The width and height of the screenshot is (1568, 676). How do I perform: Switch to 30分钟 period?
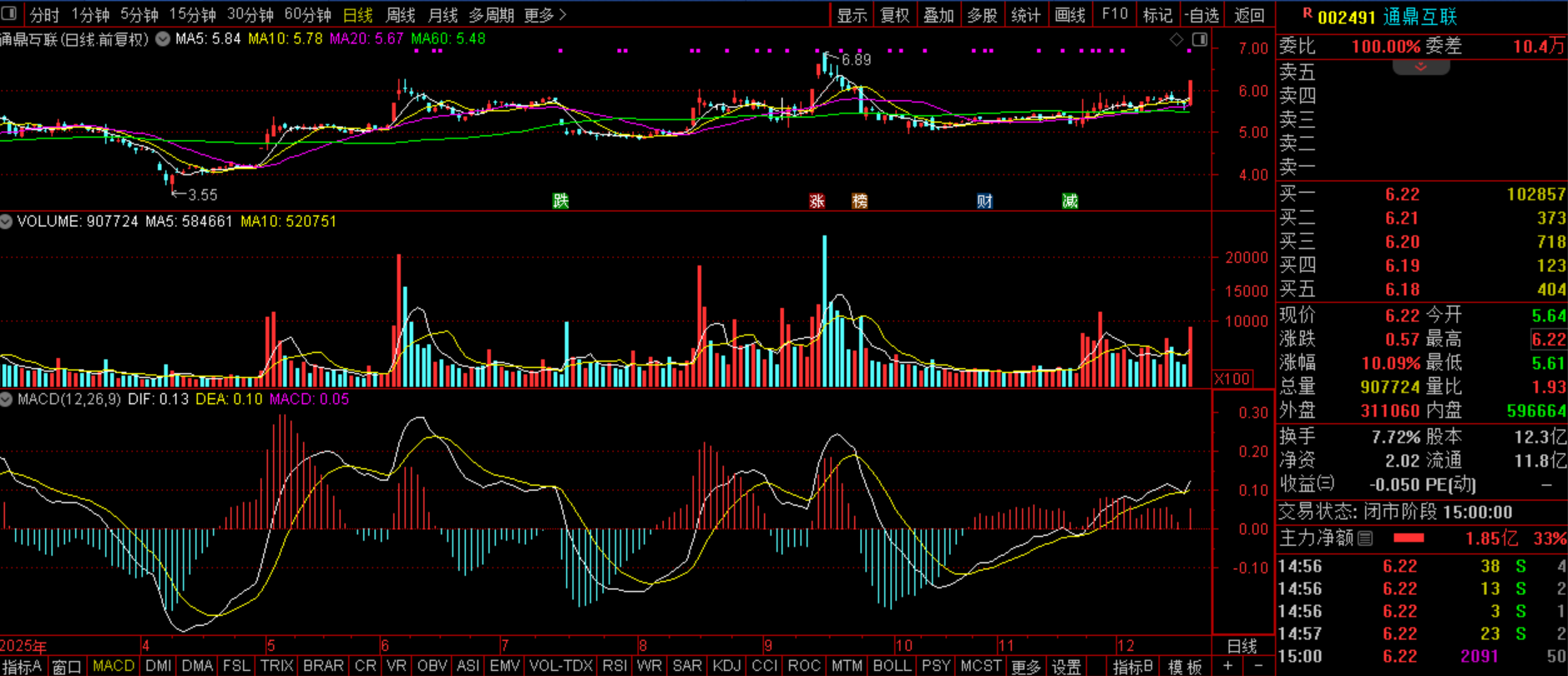point(250,15)
